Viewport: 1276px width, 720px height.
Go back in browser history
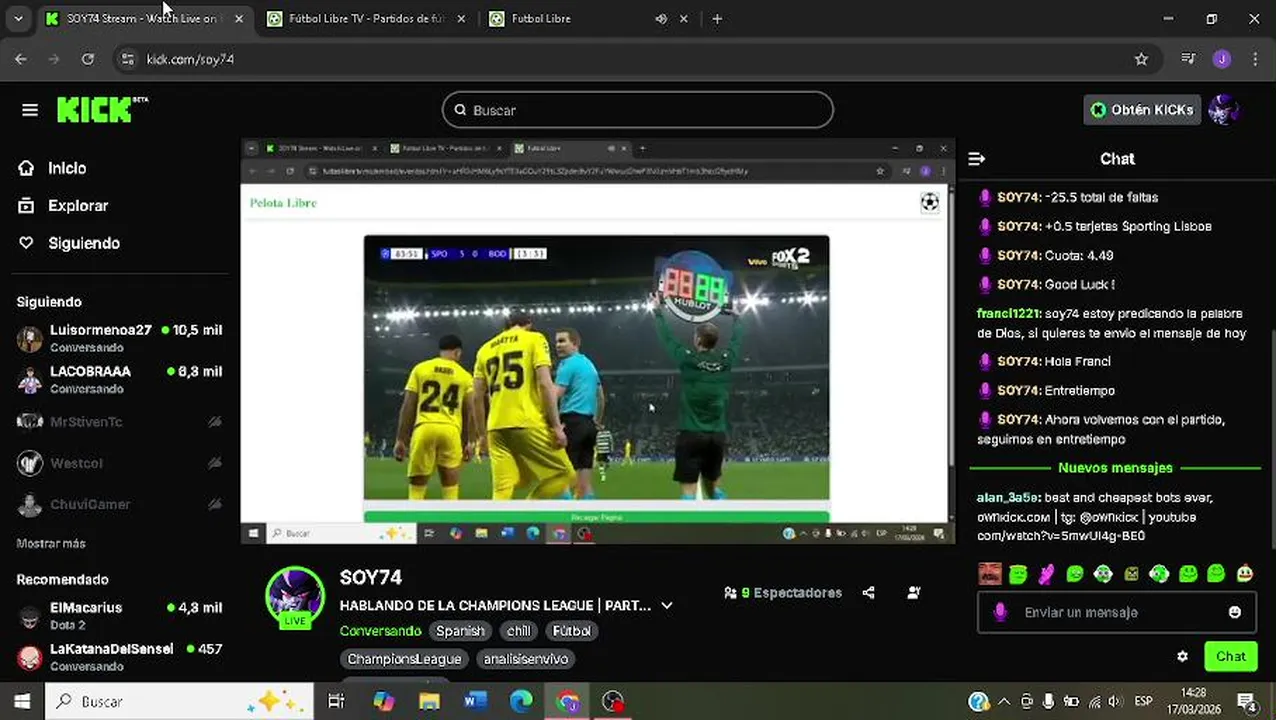[21, 59]
